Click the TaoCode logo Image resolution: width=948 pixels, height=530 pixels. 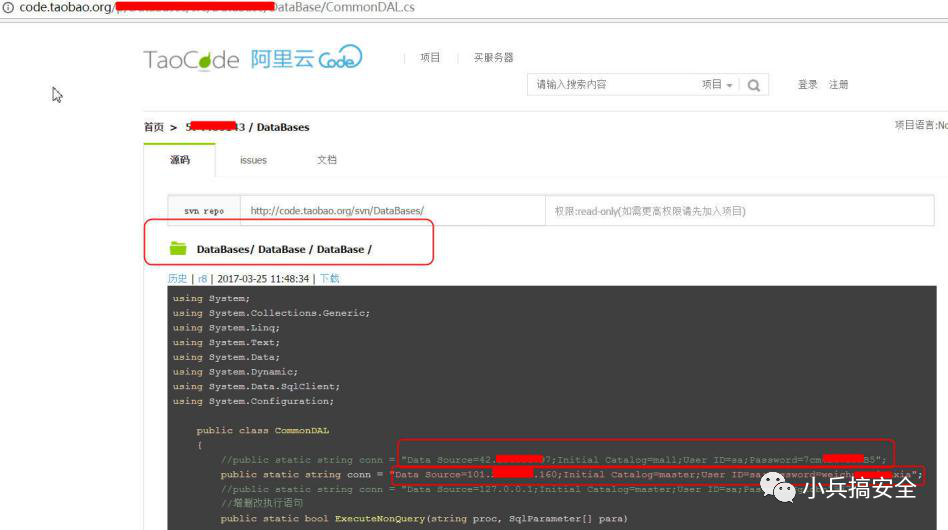(192, 59)
